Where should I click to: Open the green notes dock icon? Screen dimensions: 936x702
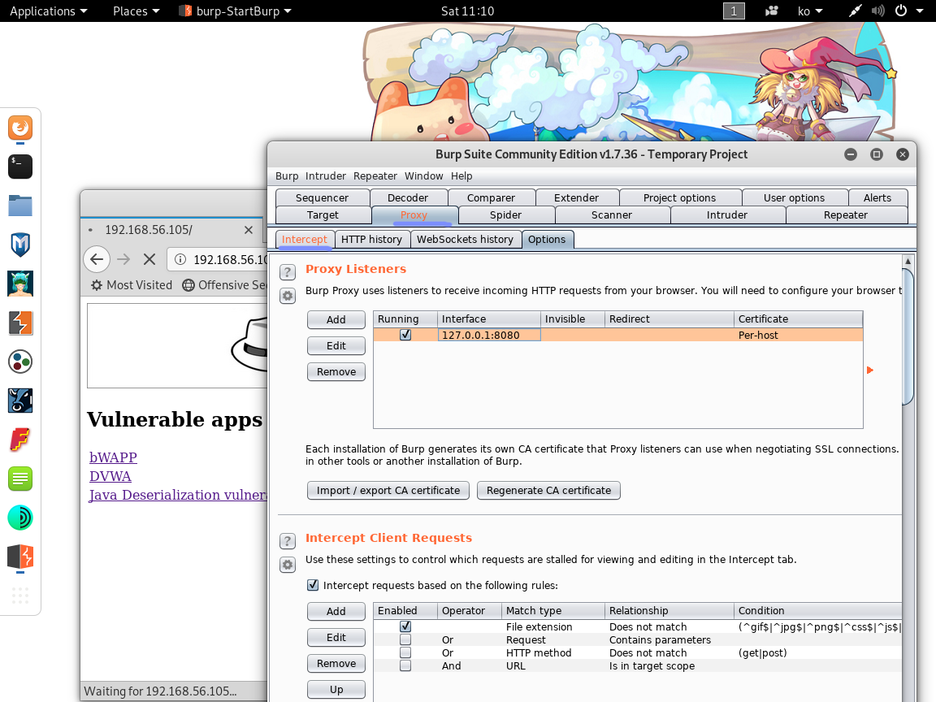pyautogui.click(x=20, y=479)
